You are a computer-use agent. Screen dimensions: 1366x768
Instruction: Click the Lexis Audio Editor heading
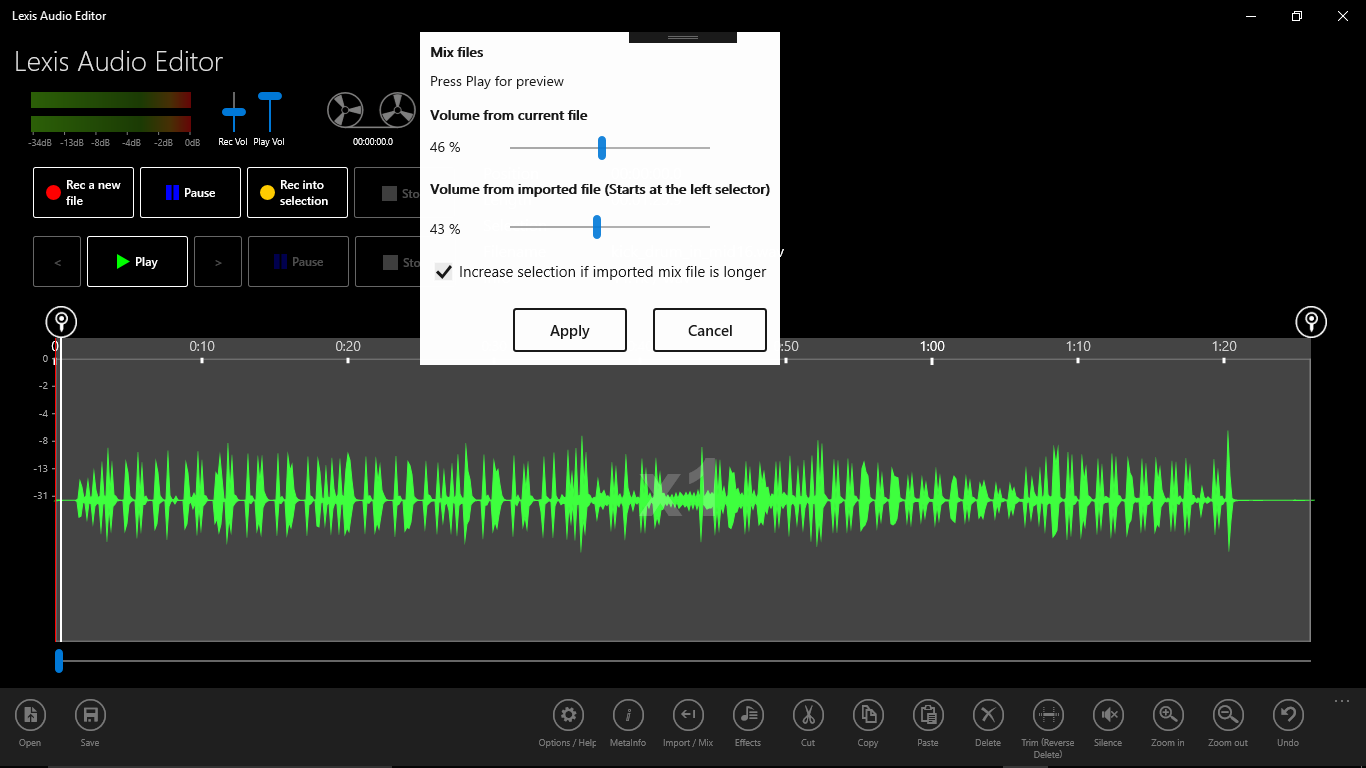tap(118, 61)
